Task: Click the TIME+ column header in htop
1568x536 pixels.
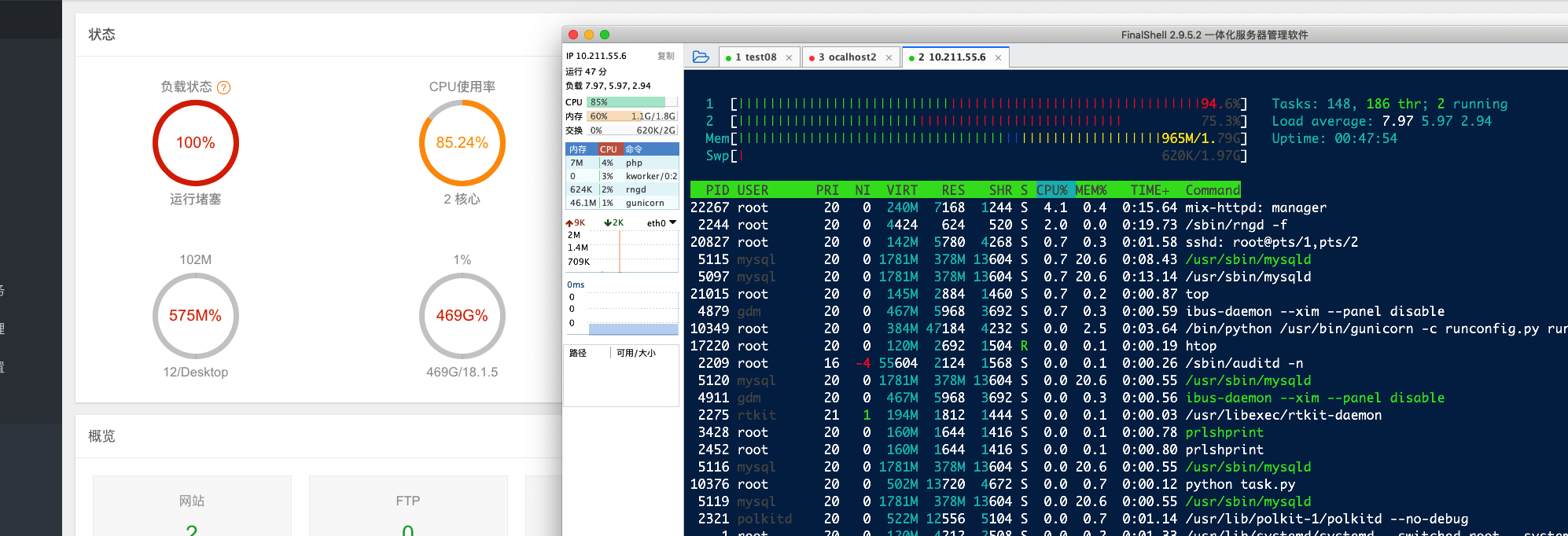Action: pos(1150,190)
